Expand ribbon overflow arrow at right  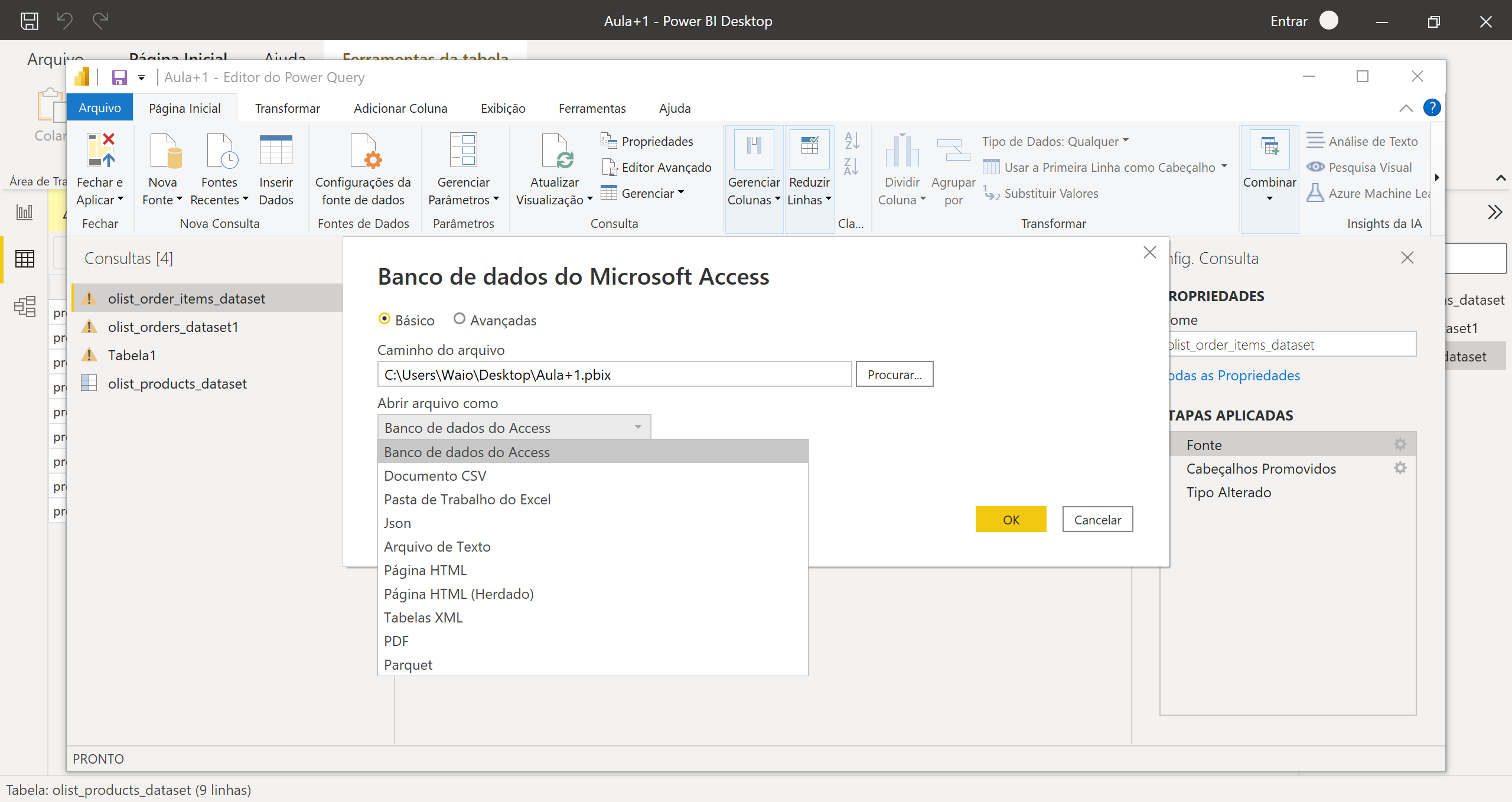pos(1437,177)
